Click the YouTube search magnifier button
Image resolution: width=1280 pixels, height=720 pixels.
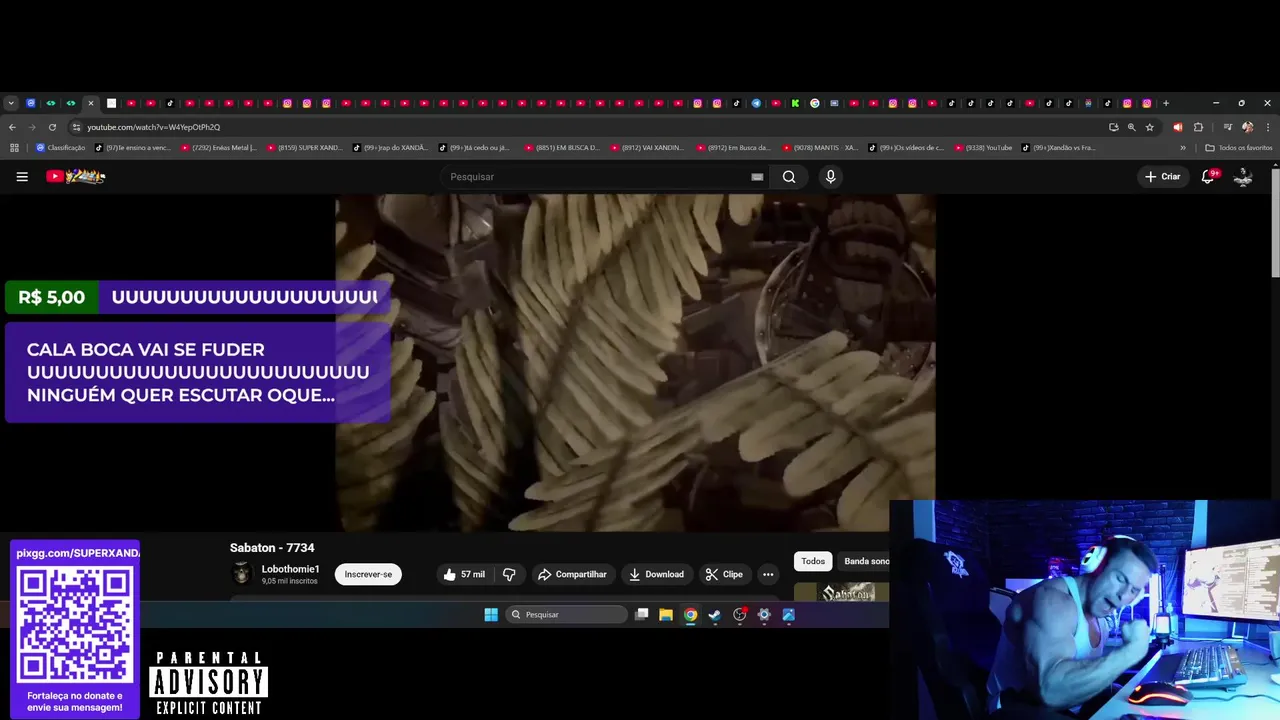coord(789,177)
